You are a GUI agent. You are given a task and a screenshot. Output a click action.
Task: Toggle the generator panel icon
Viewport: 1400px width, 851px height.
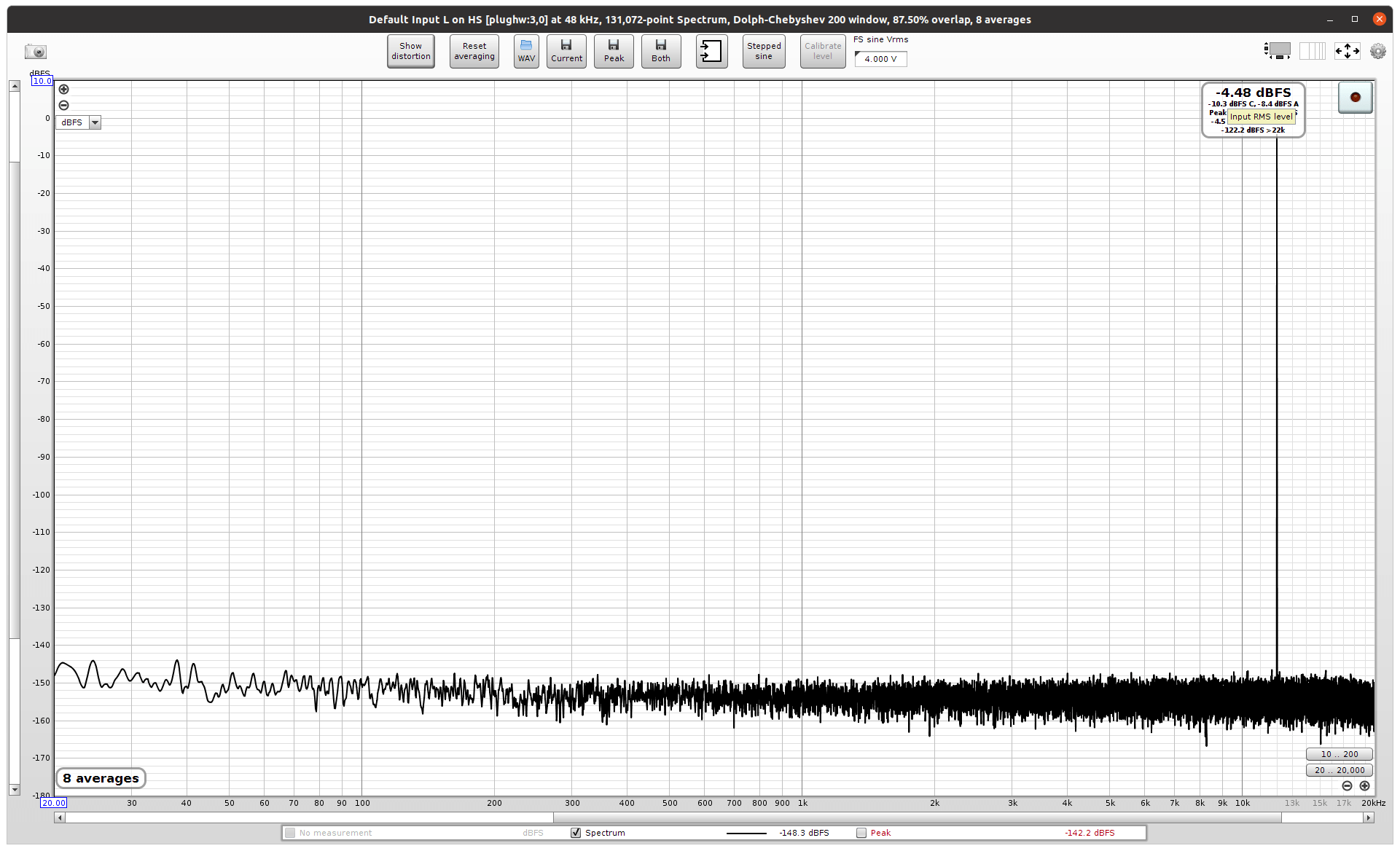point(1277,50)
